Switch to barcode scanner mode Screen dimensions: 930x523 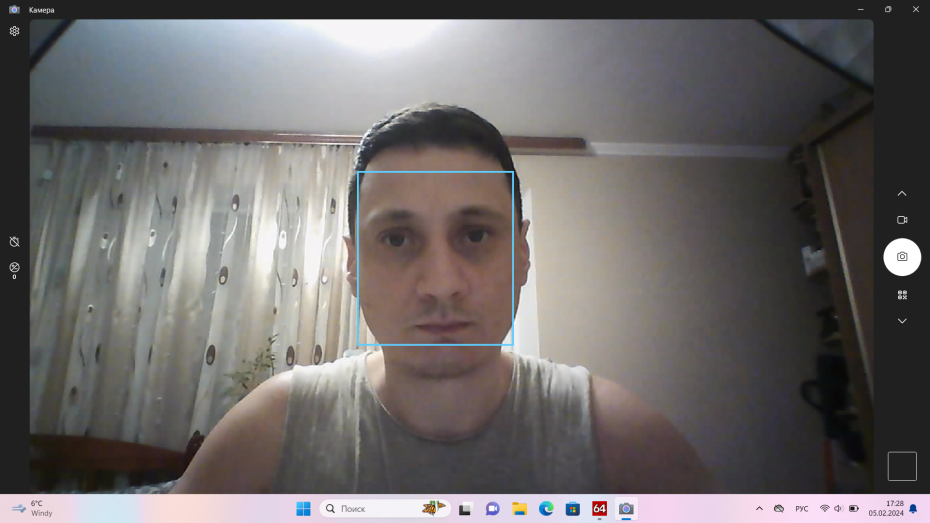(902, 295)
